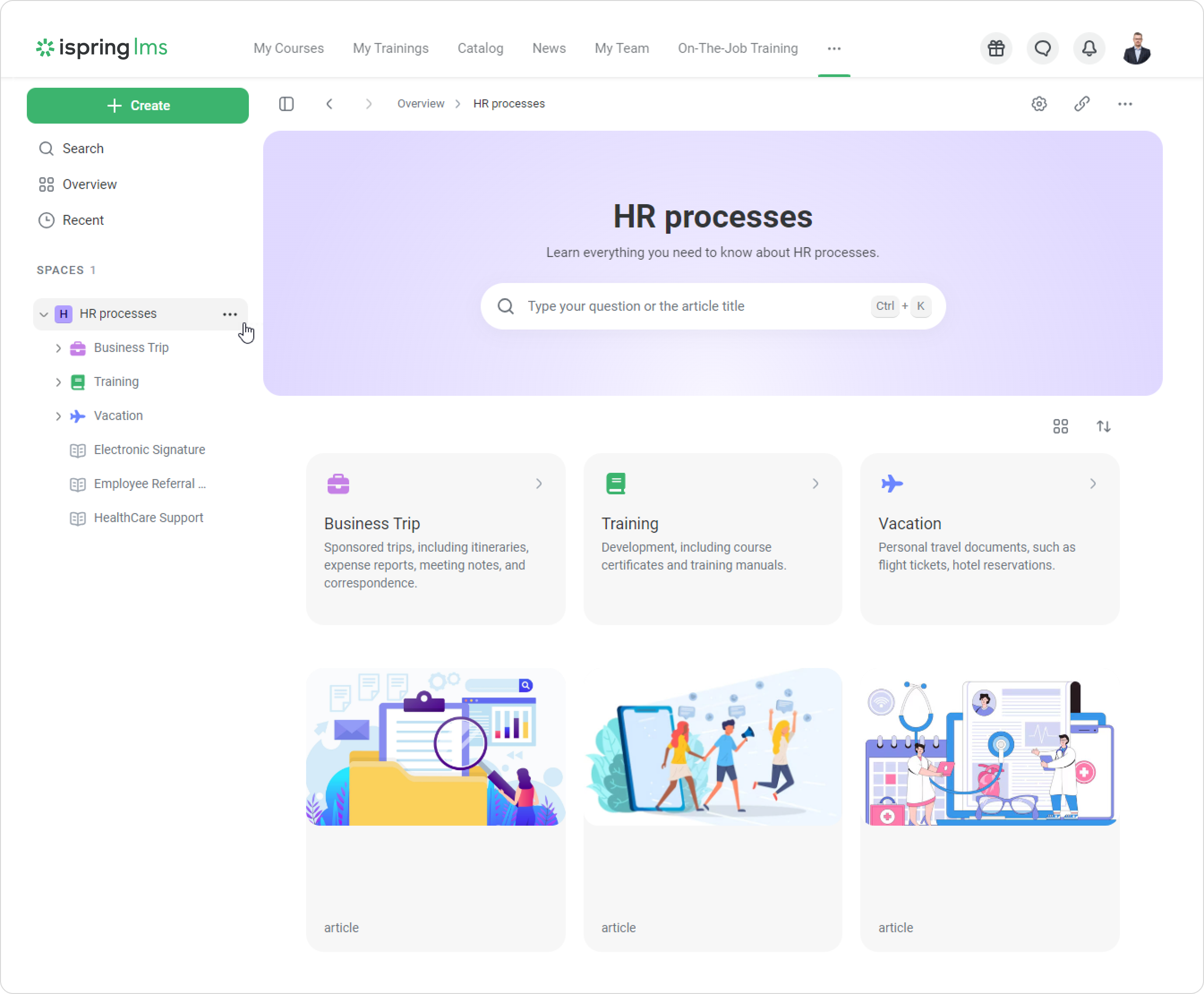Copy link with the chain icon

(x=1081, y=103)
